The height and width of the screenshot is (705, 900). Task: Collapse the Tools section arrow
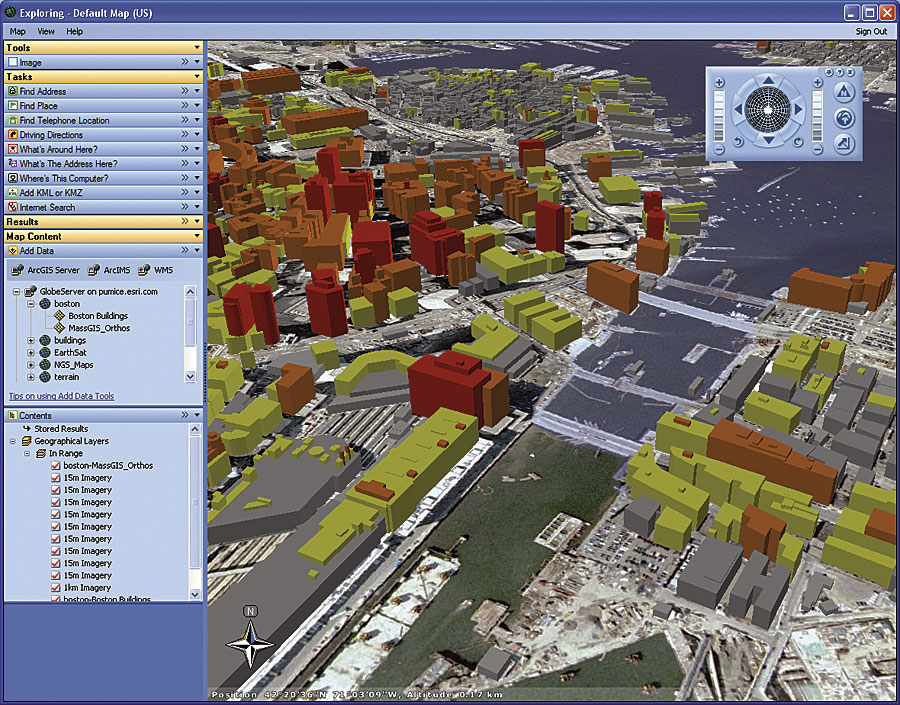click(x=197, y=48)
